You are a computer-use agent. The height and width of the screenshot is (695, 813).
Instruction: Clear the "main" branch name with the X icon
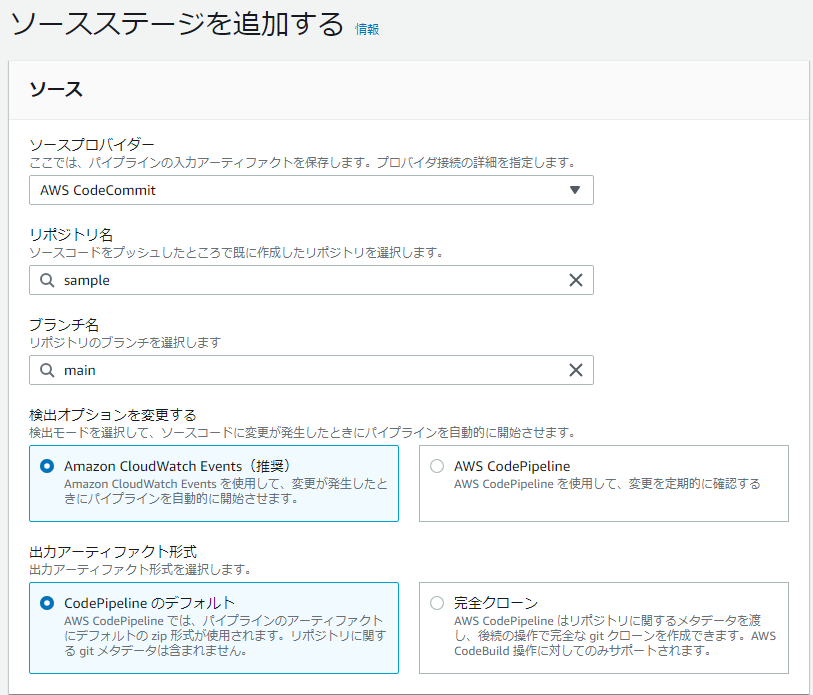pyautogui.click(x=575, y=370)
